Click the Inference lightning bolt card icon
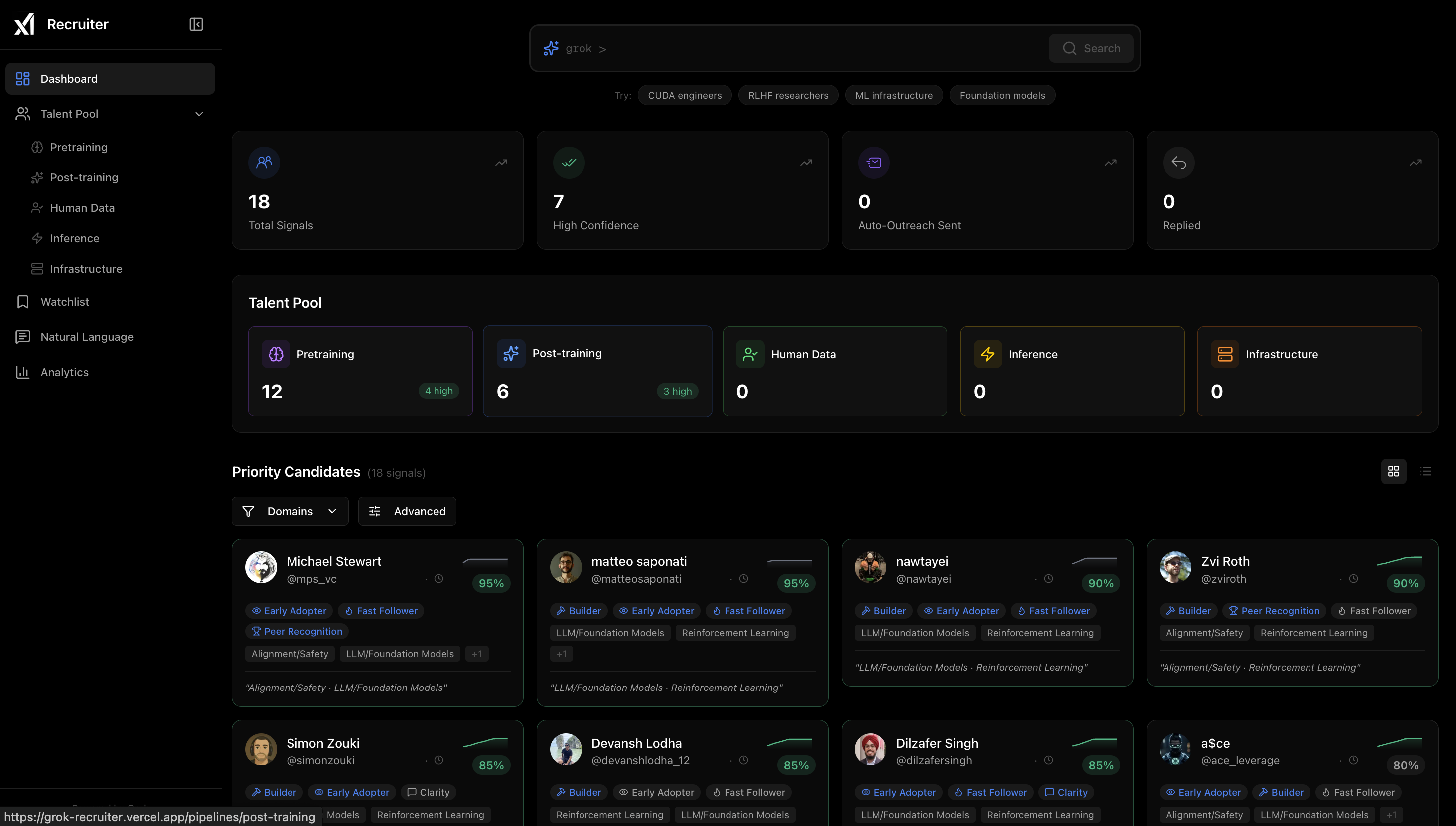This screenshot has height=826, width=1456. point(987,354)
